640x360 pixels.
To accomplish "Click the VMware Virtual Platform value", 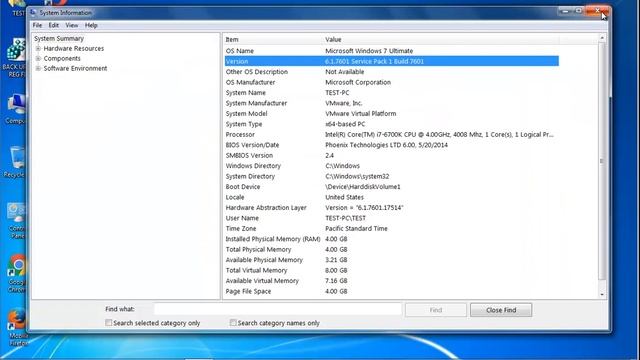I will pos(360,113).
